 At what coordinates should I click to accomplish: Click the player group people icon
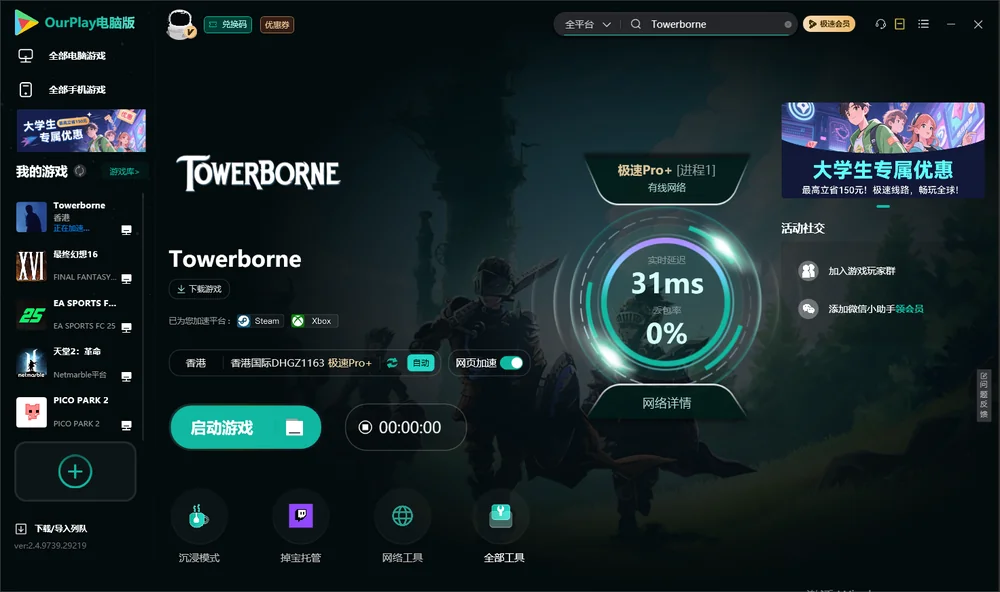(809, 271)
